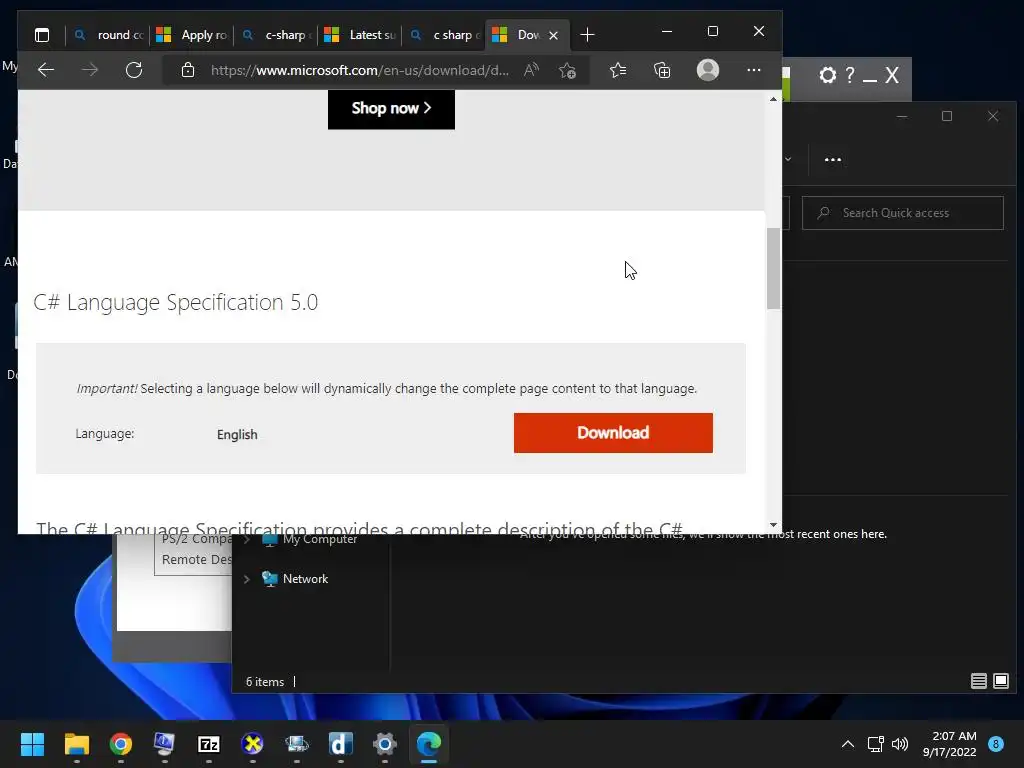Screen dimensions: 1024x768
Task: Switch to the "c sharp" search tab
Action: [x=444, y=35]
